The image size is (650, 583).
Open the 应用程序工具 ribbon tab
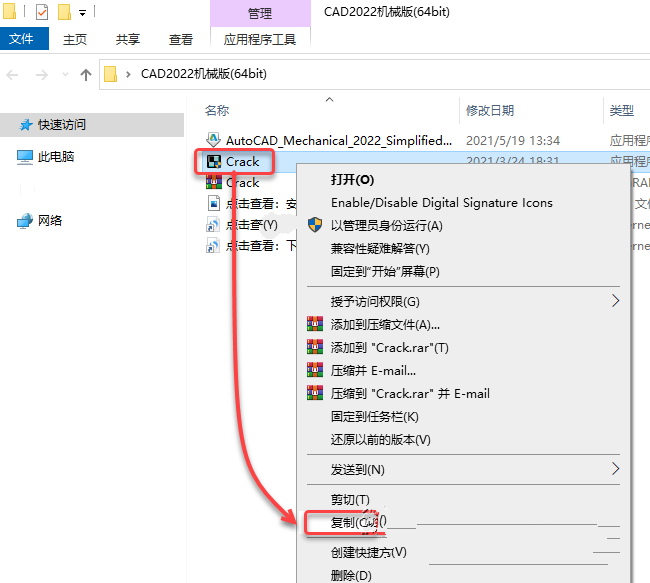point(260,39)
